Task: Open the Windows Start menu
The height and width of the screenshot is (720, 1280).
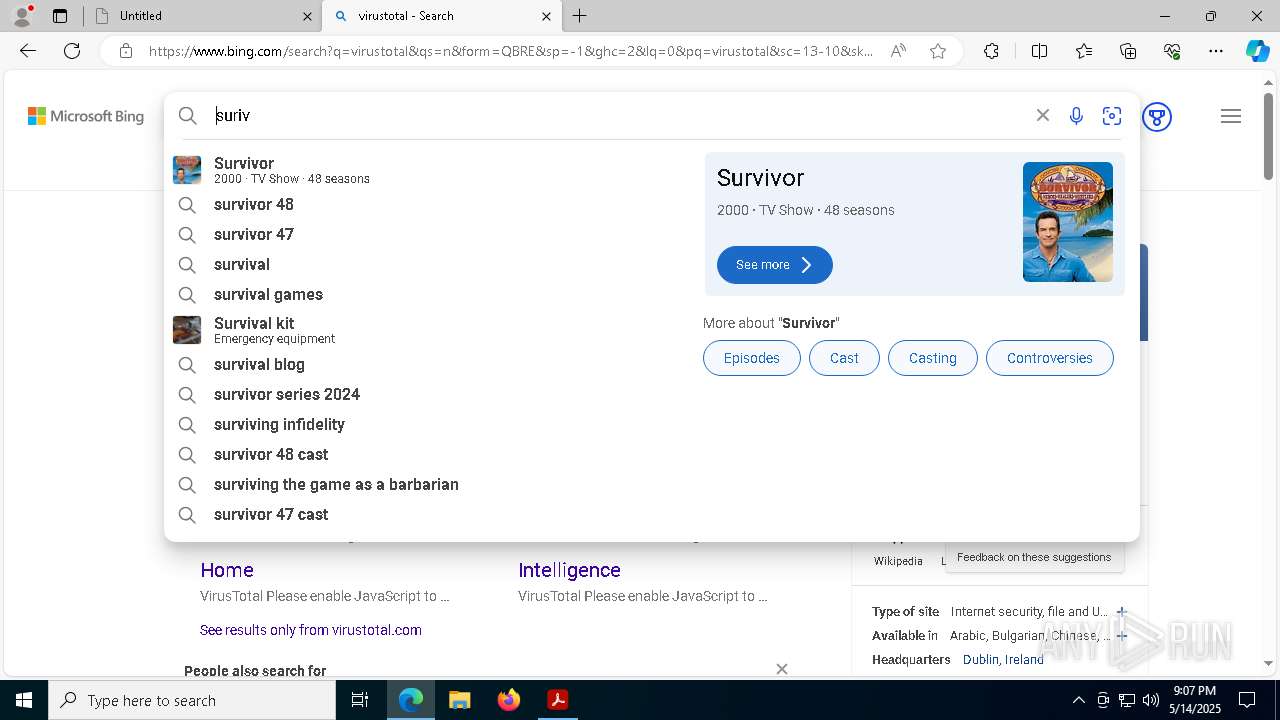Action: [x=24, y=700]
